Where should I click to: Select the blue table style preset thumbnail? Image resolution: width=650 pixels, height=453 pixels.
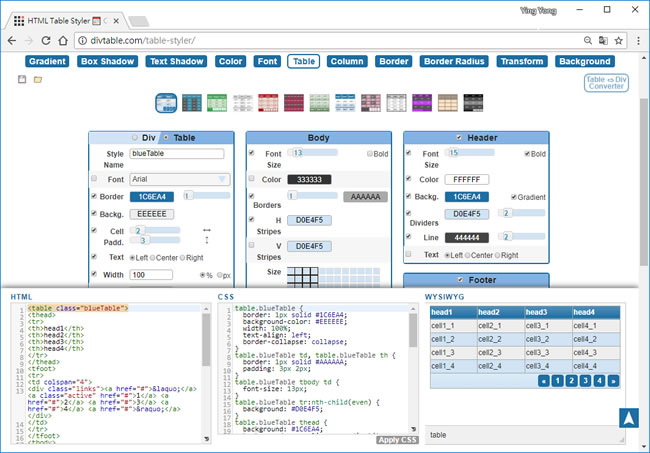pos(166,103)
